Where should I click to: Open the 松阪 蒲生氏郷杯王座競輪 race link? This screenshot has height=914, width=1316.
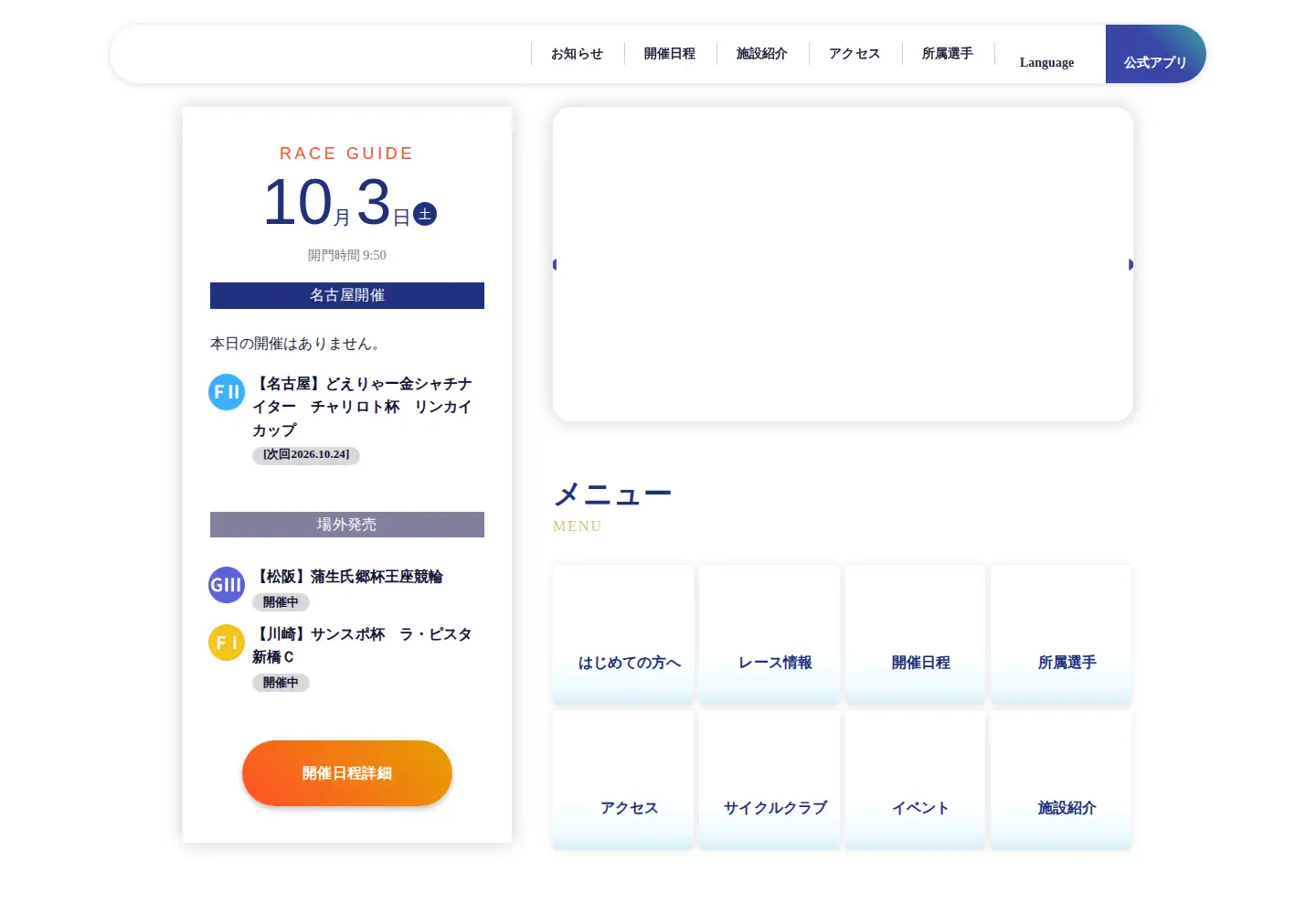347,577
